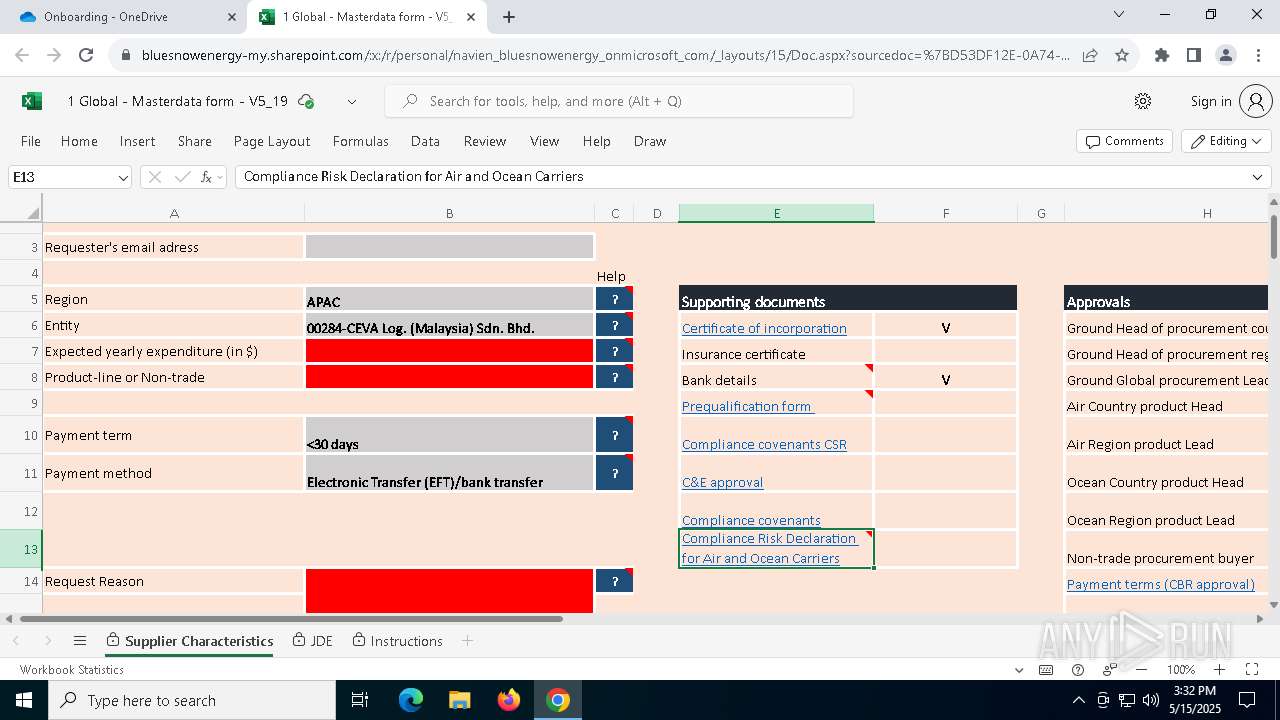Open the Help ribbon tab
Viewport: 1280px width, 720px height.
597,141
